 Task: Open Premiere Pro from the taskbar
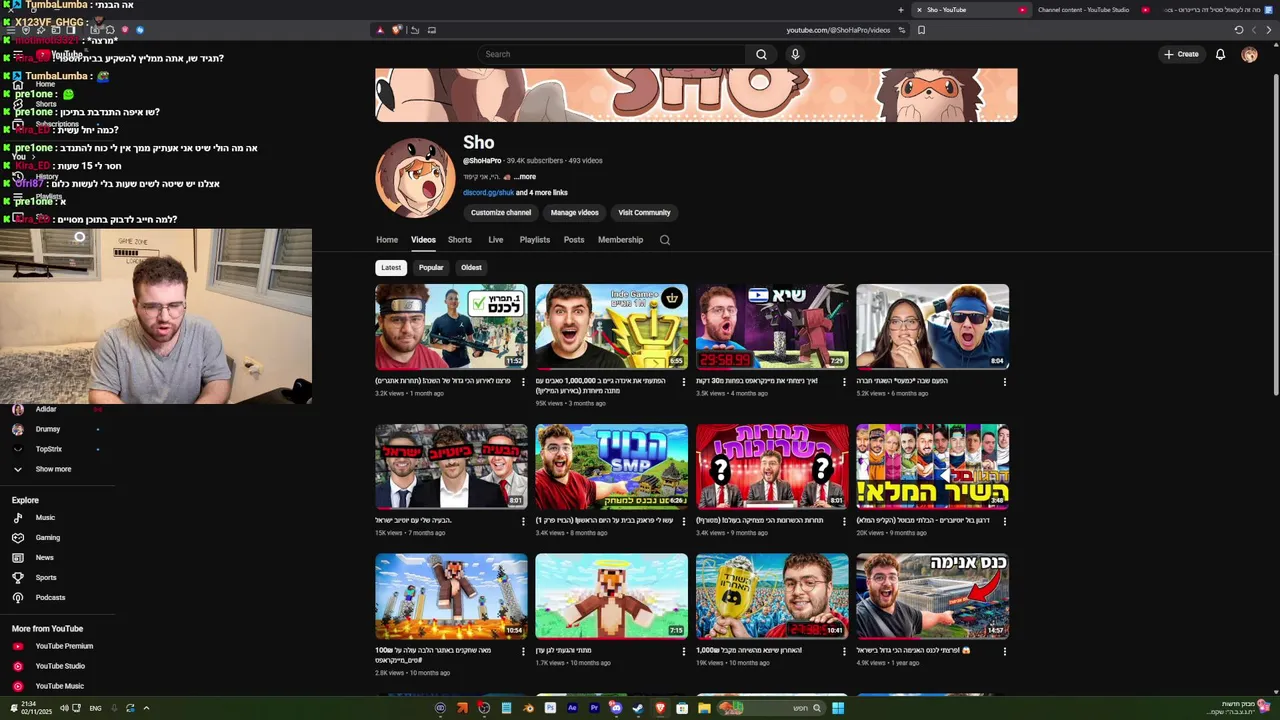coord(594,708)
